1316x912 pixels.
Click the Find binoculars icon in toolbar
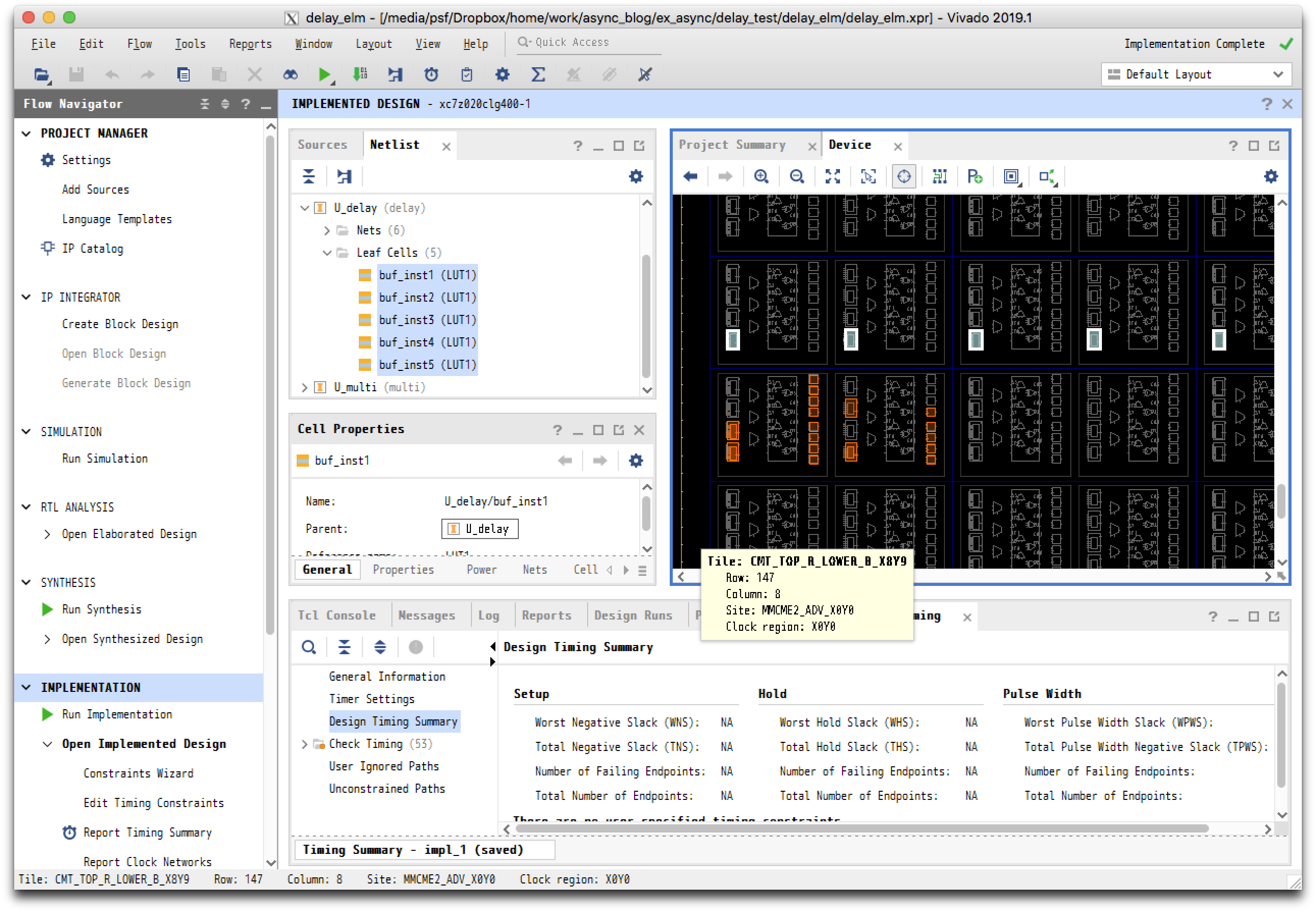tap(291, 74)
